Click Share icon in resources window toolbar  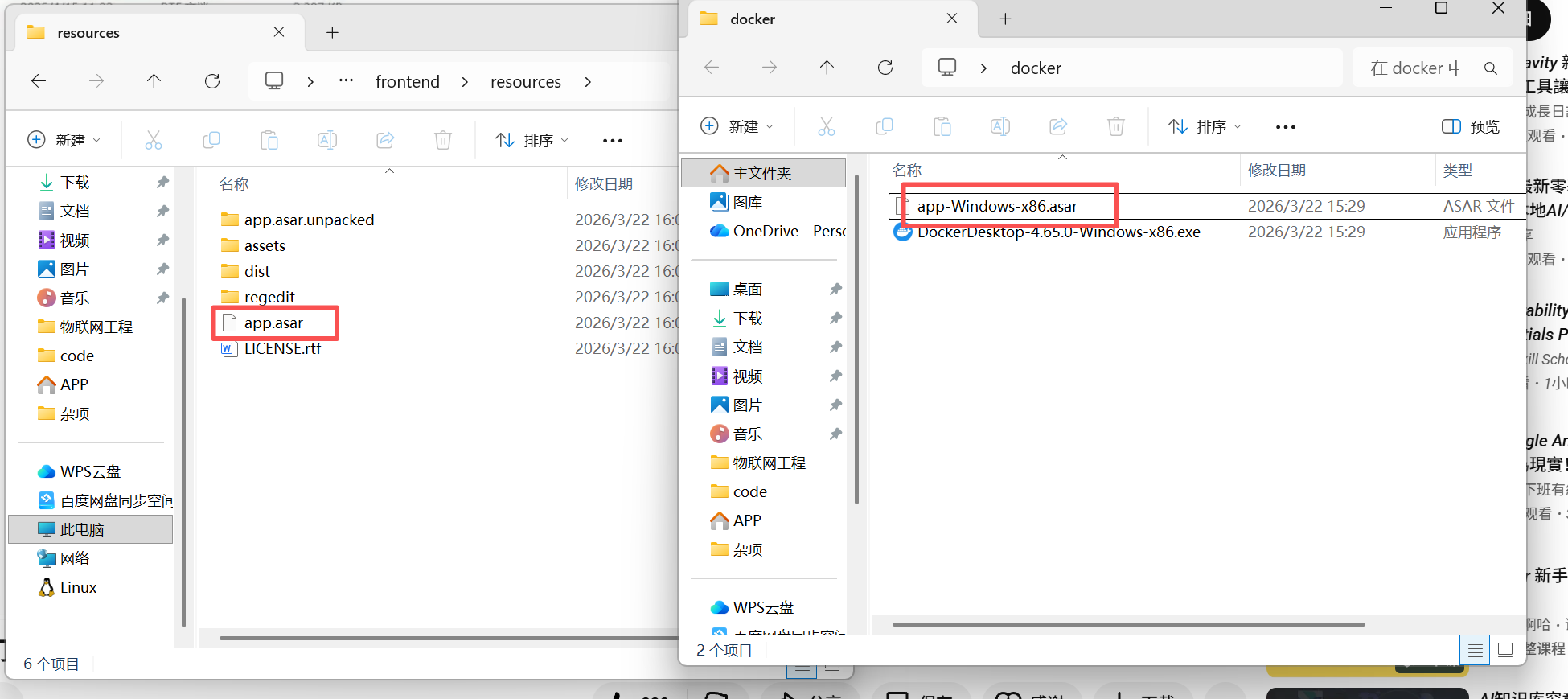385,140
